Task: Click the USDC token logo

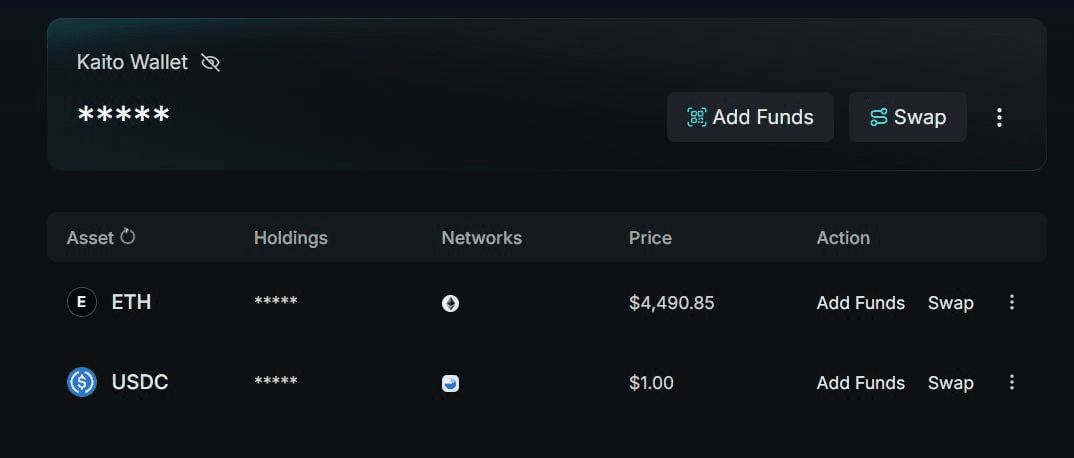Action: 82,382
